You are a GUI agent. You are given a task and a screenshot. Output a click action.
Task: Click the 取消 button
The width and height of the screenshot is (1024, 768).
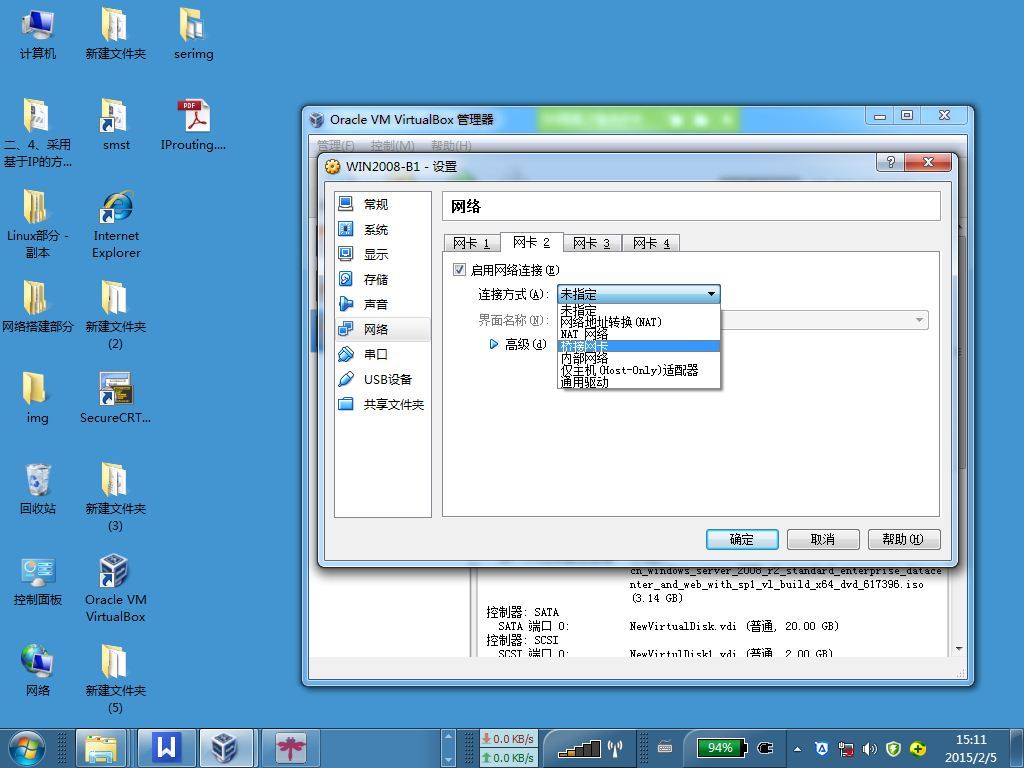[x=823, y=539]
